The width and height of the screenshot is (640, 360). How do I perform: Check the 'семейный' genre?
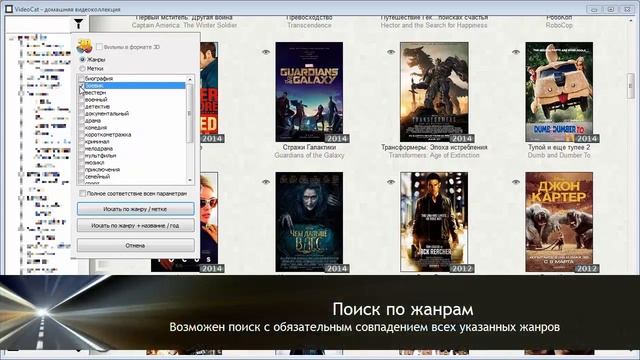pyautogui.click(x=81, y=177)
